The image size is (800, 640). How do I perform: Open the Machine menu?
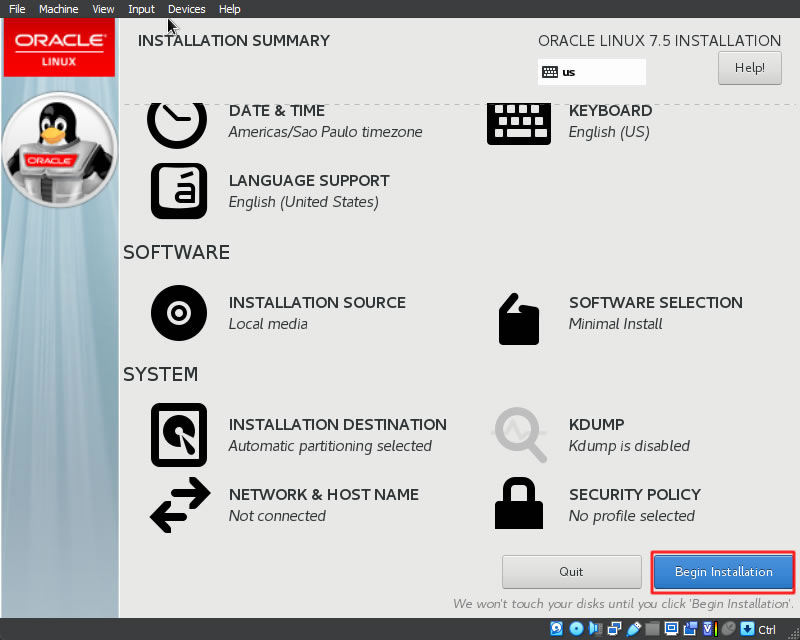(x=59, y=9)
